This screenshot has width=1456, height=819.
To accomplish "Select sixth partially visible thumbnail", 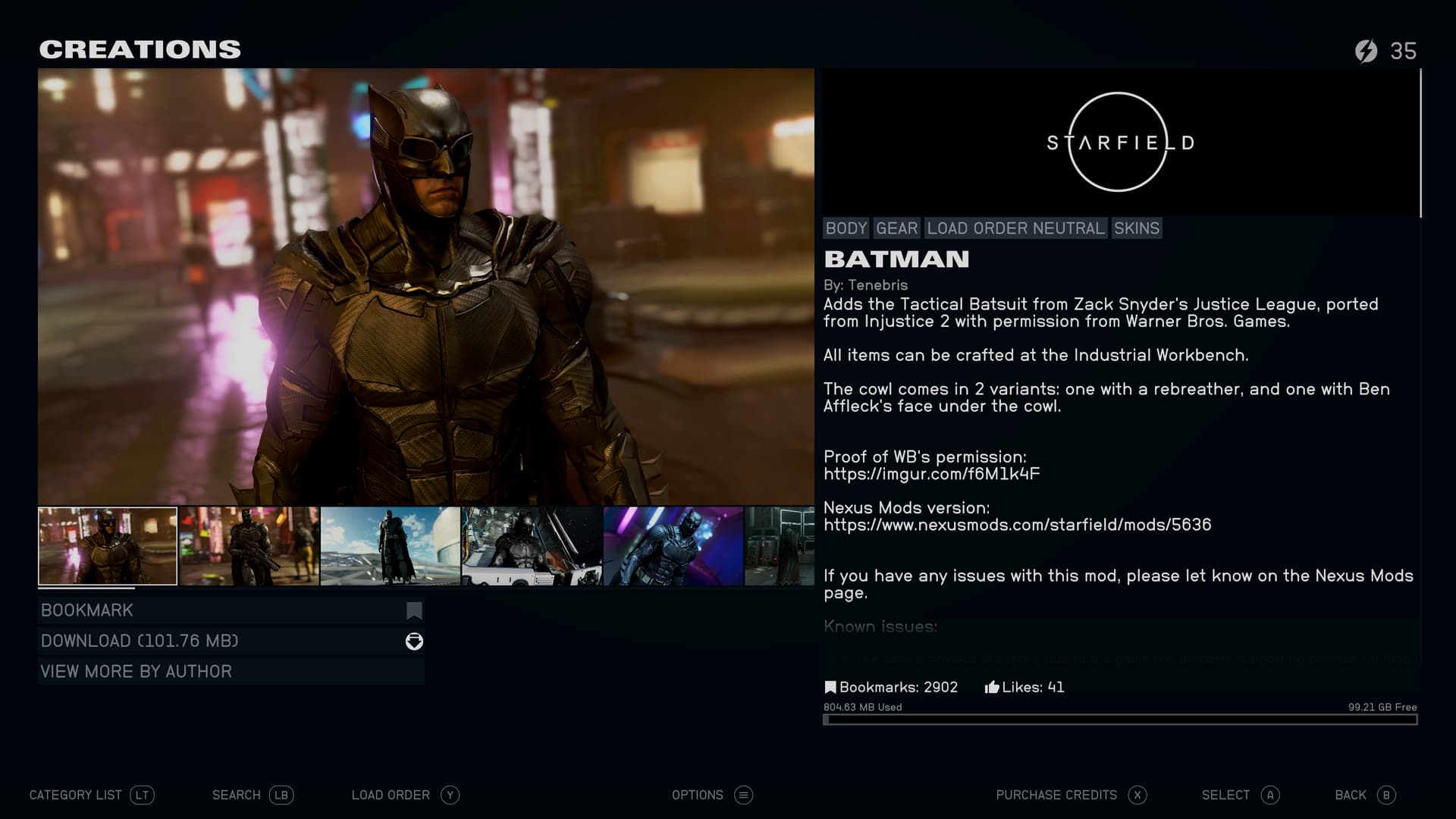I will pos(780,546).
